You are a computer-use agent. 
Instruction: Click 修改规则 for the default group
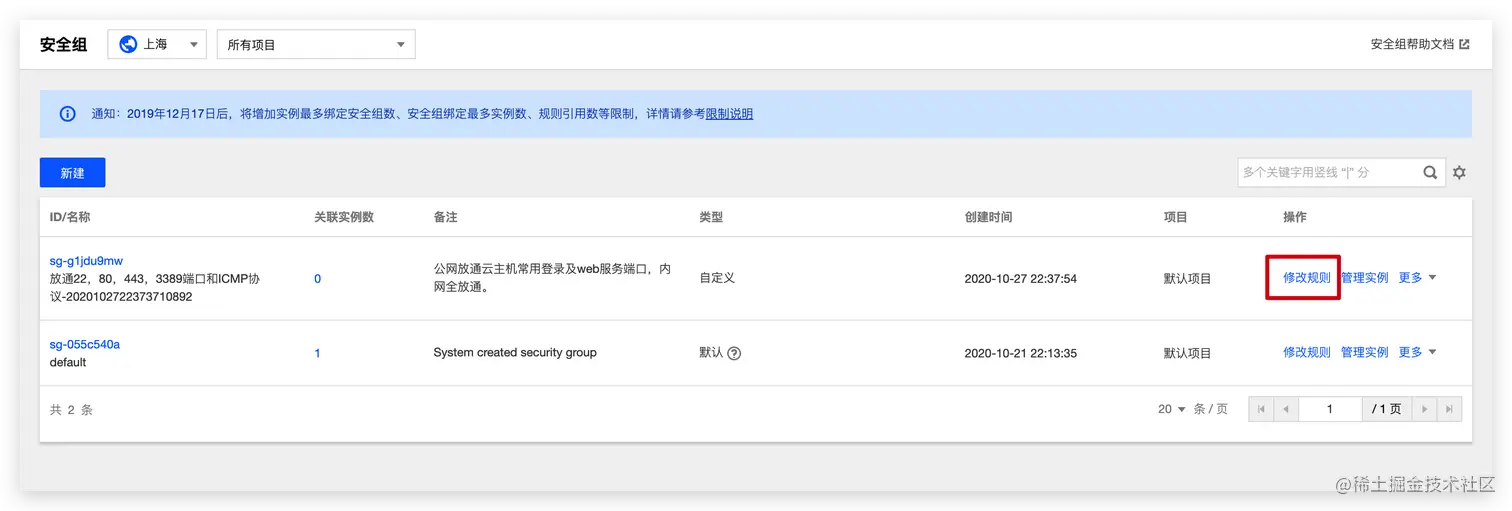click(1307, 352)
